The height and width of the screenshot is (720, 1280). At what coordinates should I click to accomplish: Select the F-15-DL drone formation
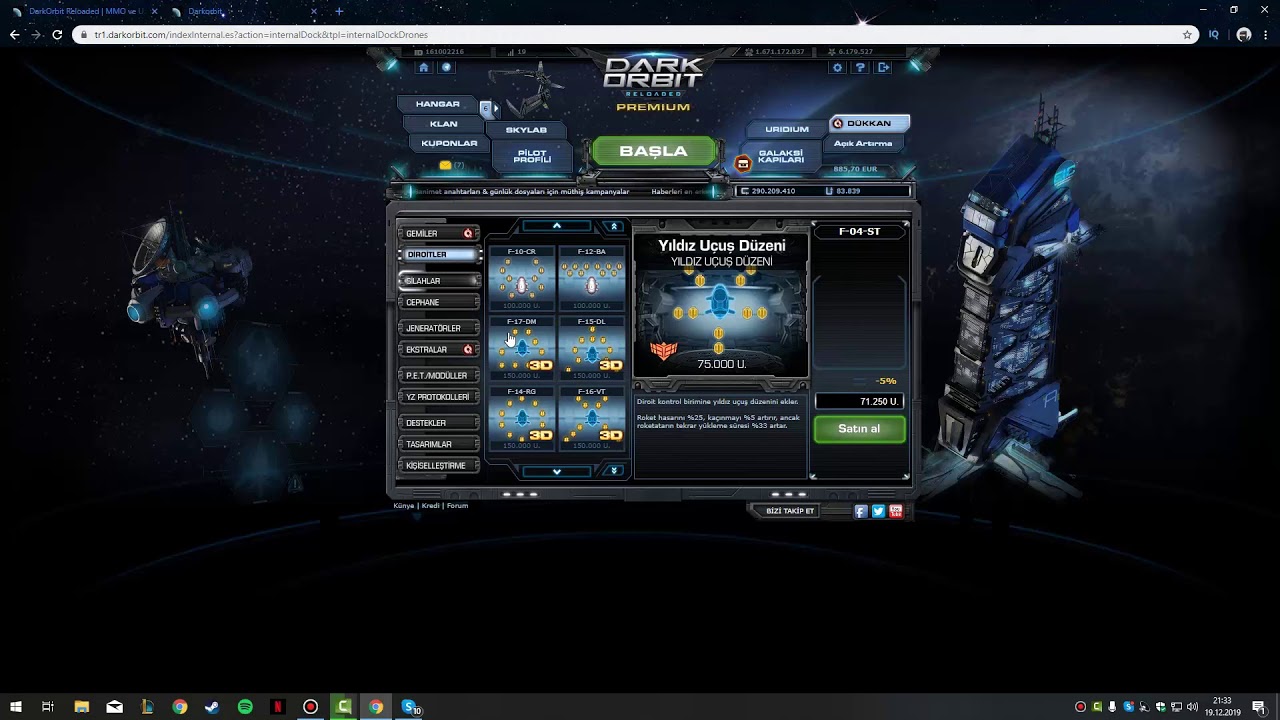pyautogui.click(x=592, y=349)
